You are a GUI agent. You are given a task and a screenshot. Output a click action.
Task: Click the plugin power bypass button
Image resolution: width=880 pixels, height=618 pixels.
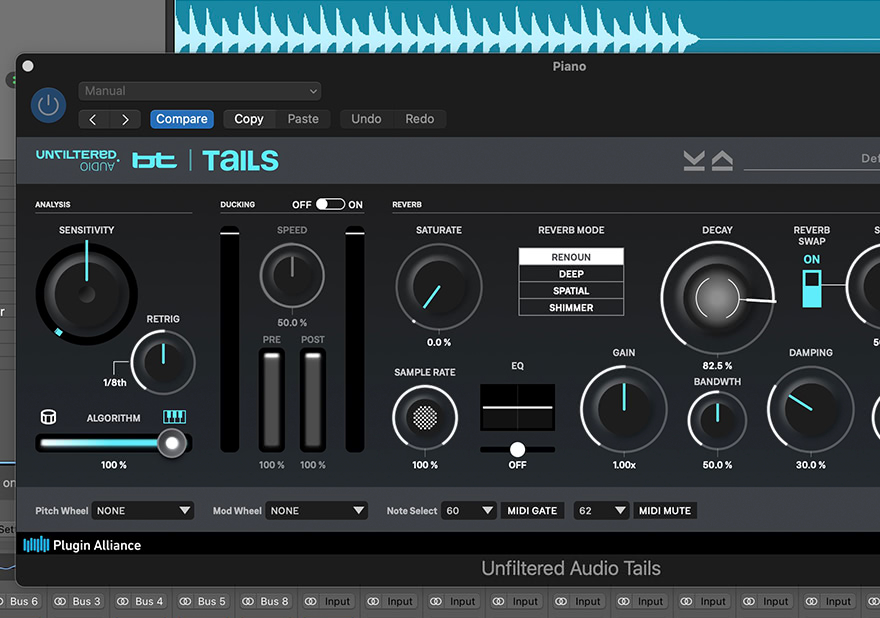[48, 105]
